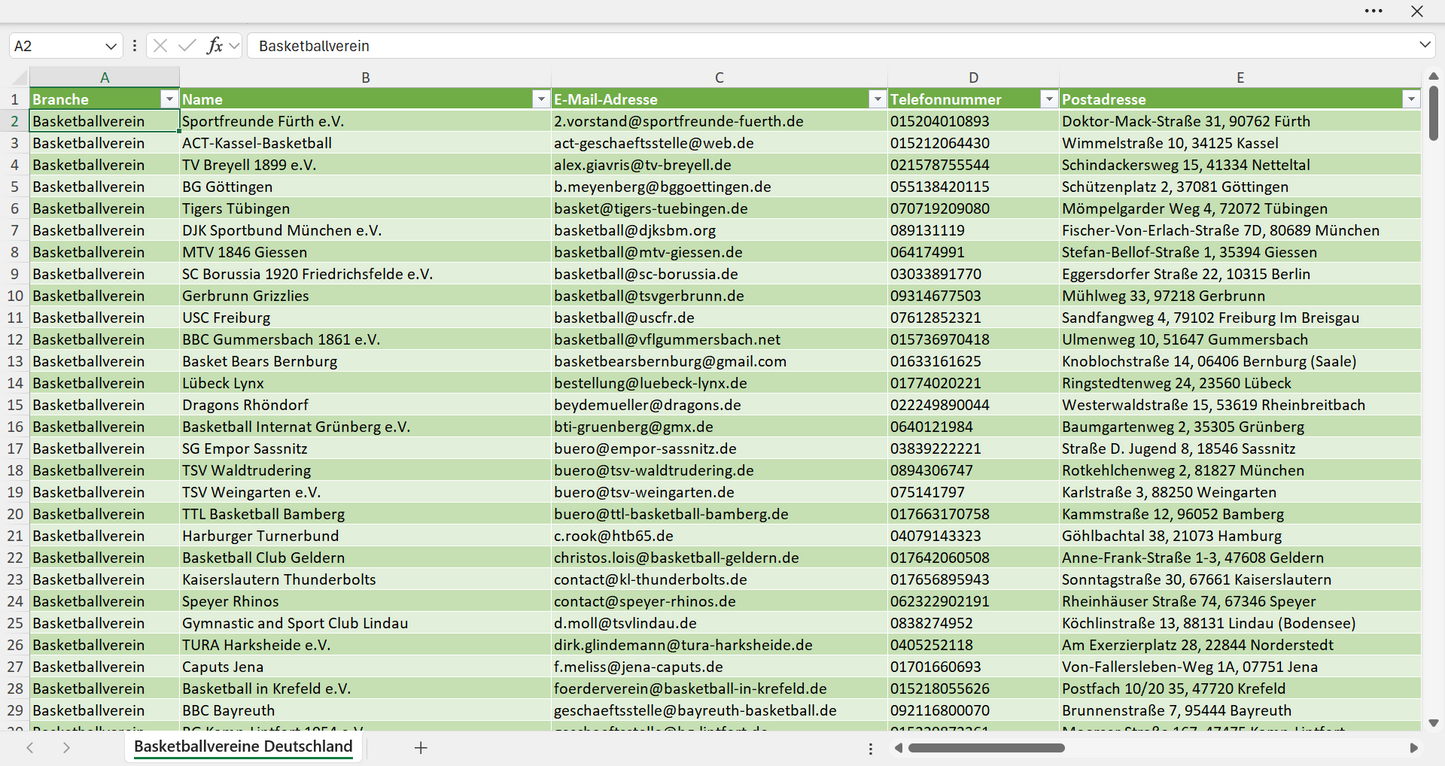
Task: Open the more options ellipsis menu
Action: tap(1373, 11)
